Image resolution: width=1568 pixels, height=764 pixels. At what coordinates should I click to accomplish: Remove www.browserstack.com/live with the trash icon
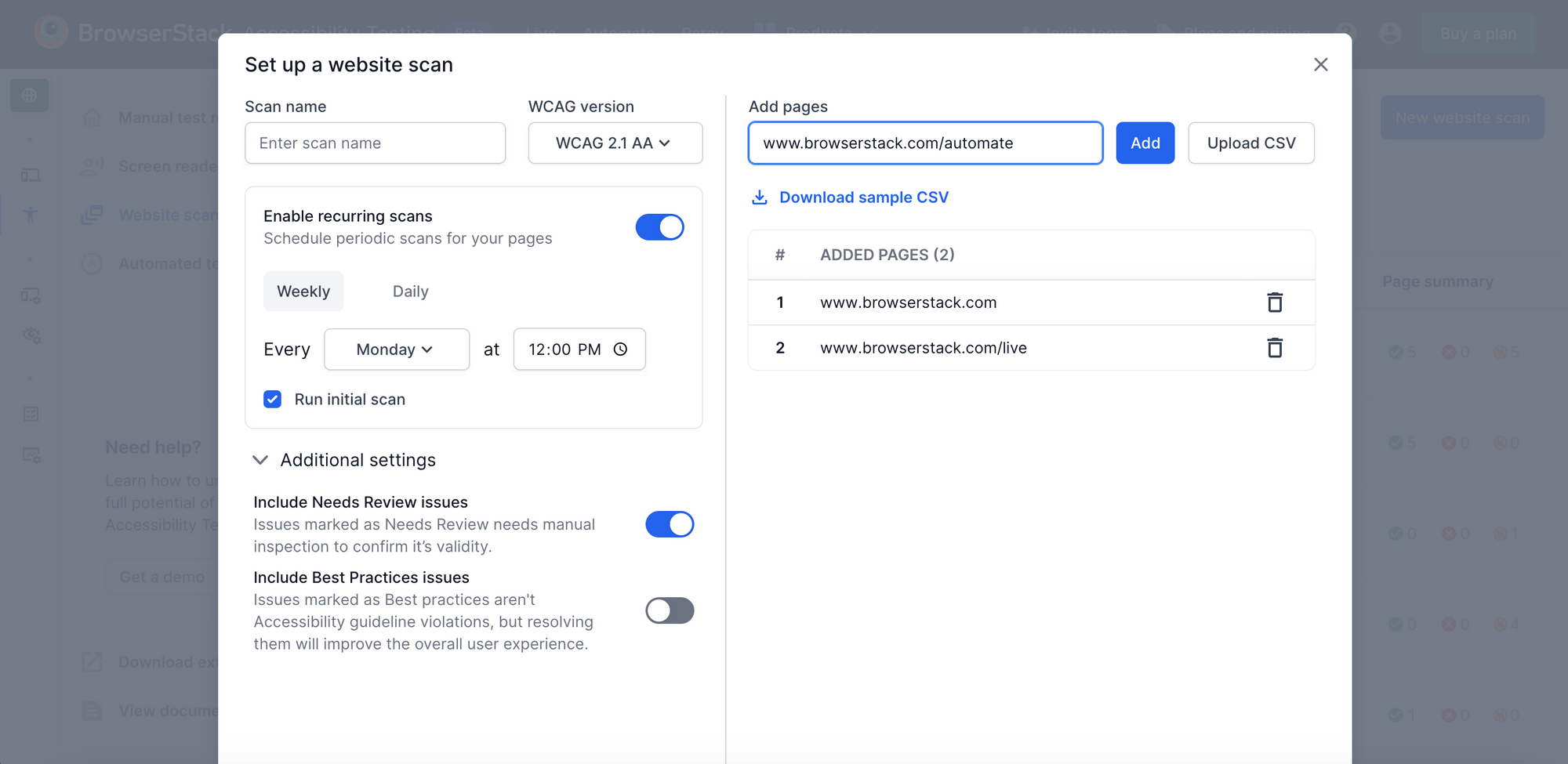pos(1275,348)
